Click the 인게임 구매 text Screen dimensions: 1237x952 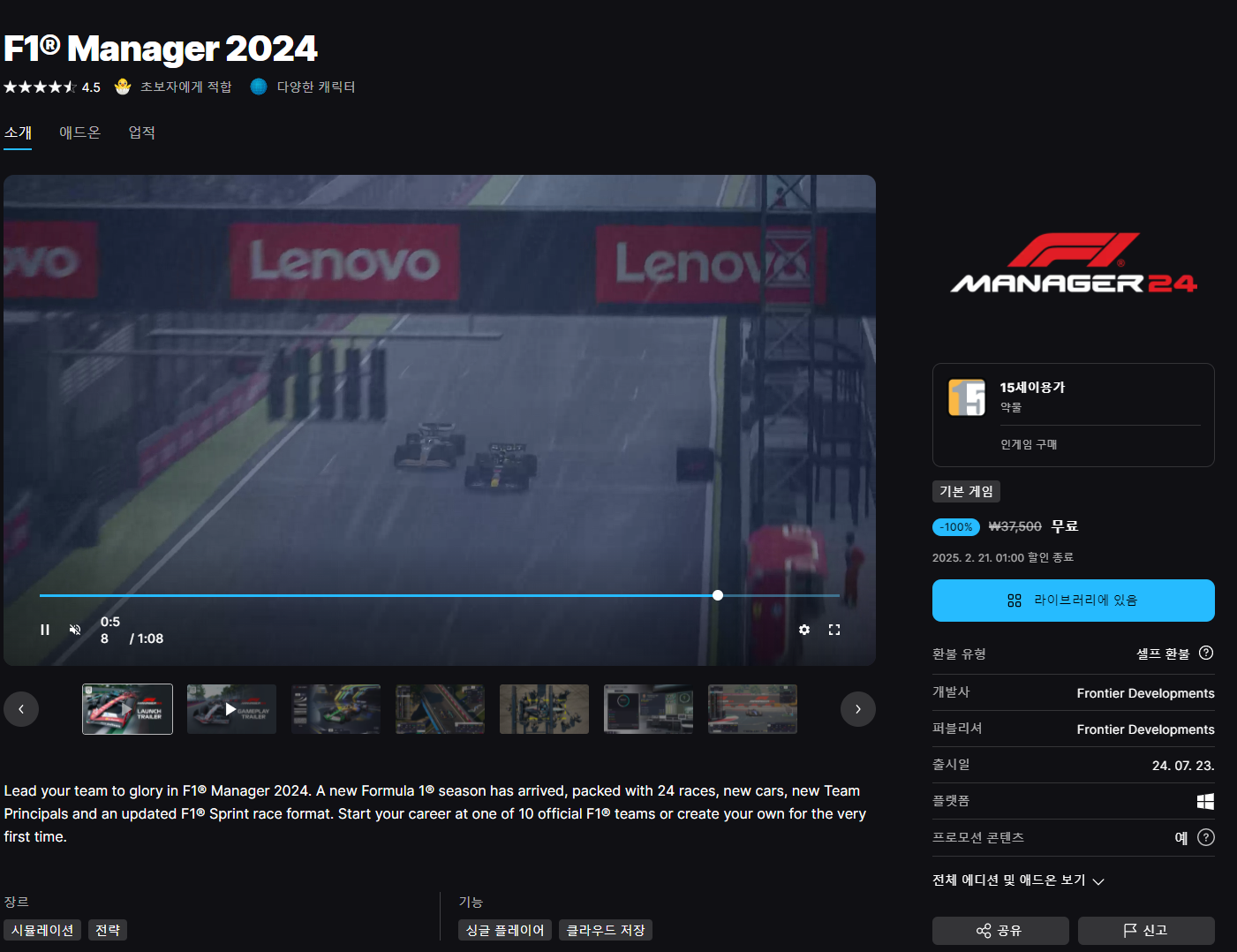point(1029,444)
